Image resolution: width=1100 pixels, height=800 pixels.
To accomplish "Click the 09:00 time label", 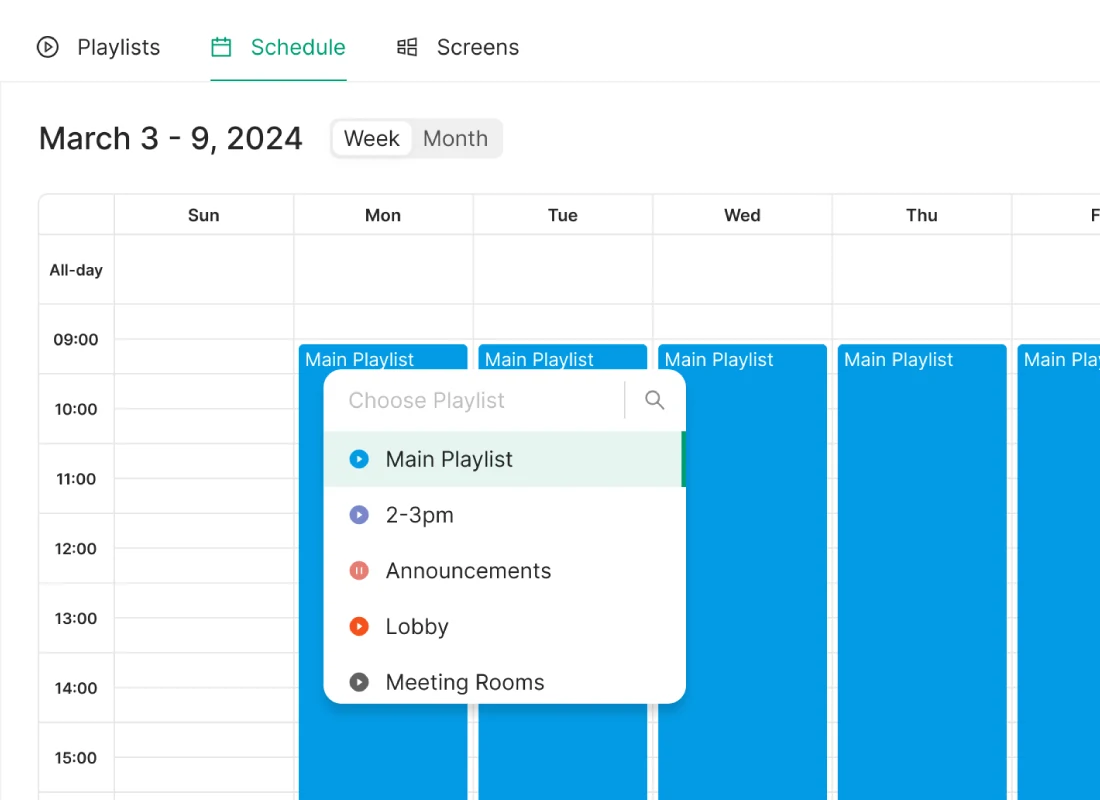I will 76,340.
